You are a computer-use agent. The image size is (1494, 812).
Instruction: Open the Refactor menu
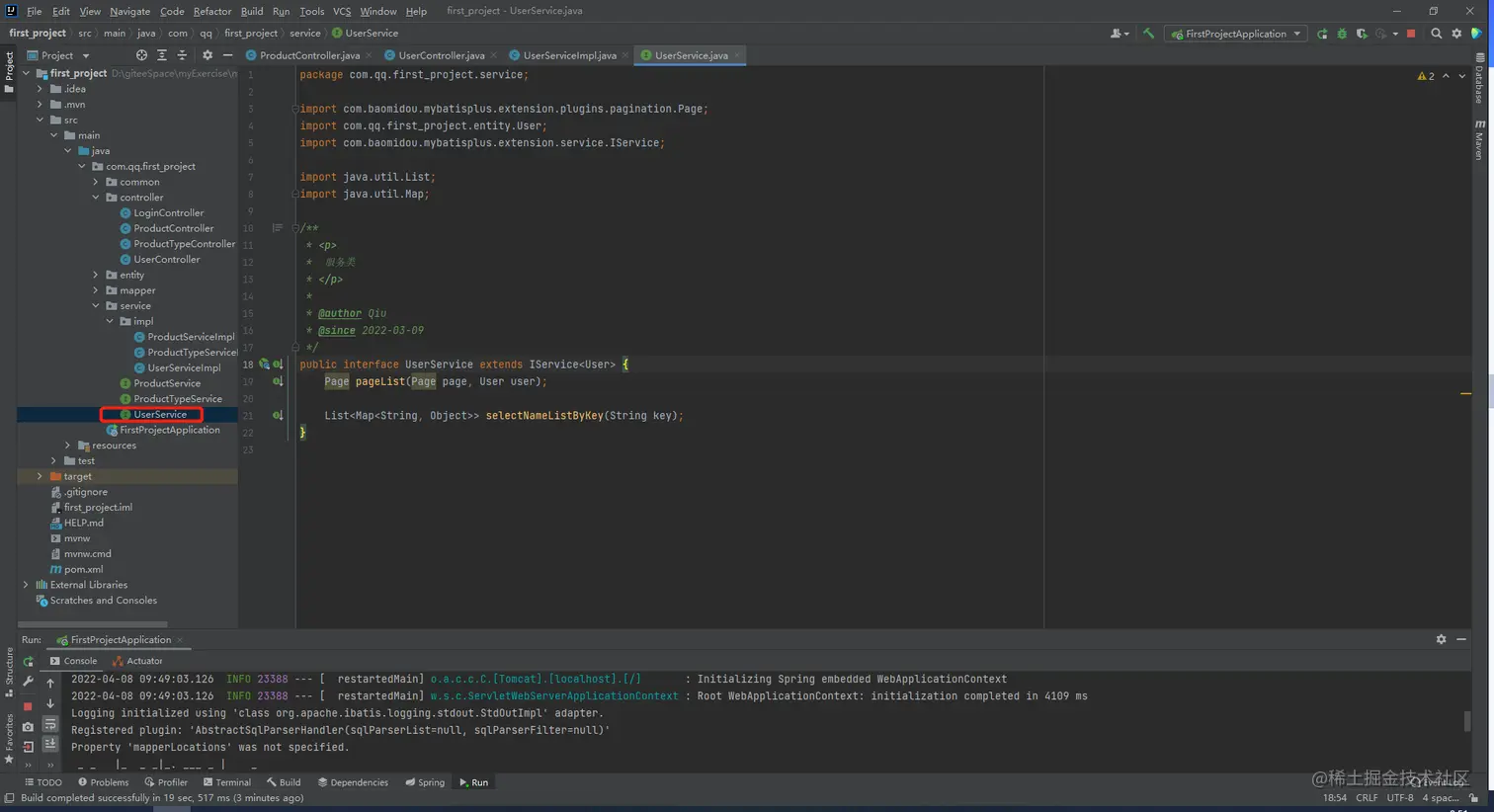211,11
